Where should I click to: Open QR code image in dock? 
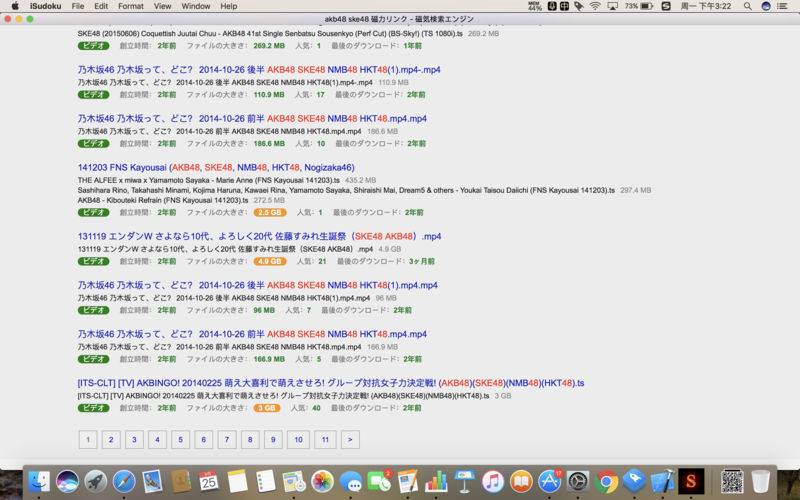tap(733, 481)
